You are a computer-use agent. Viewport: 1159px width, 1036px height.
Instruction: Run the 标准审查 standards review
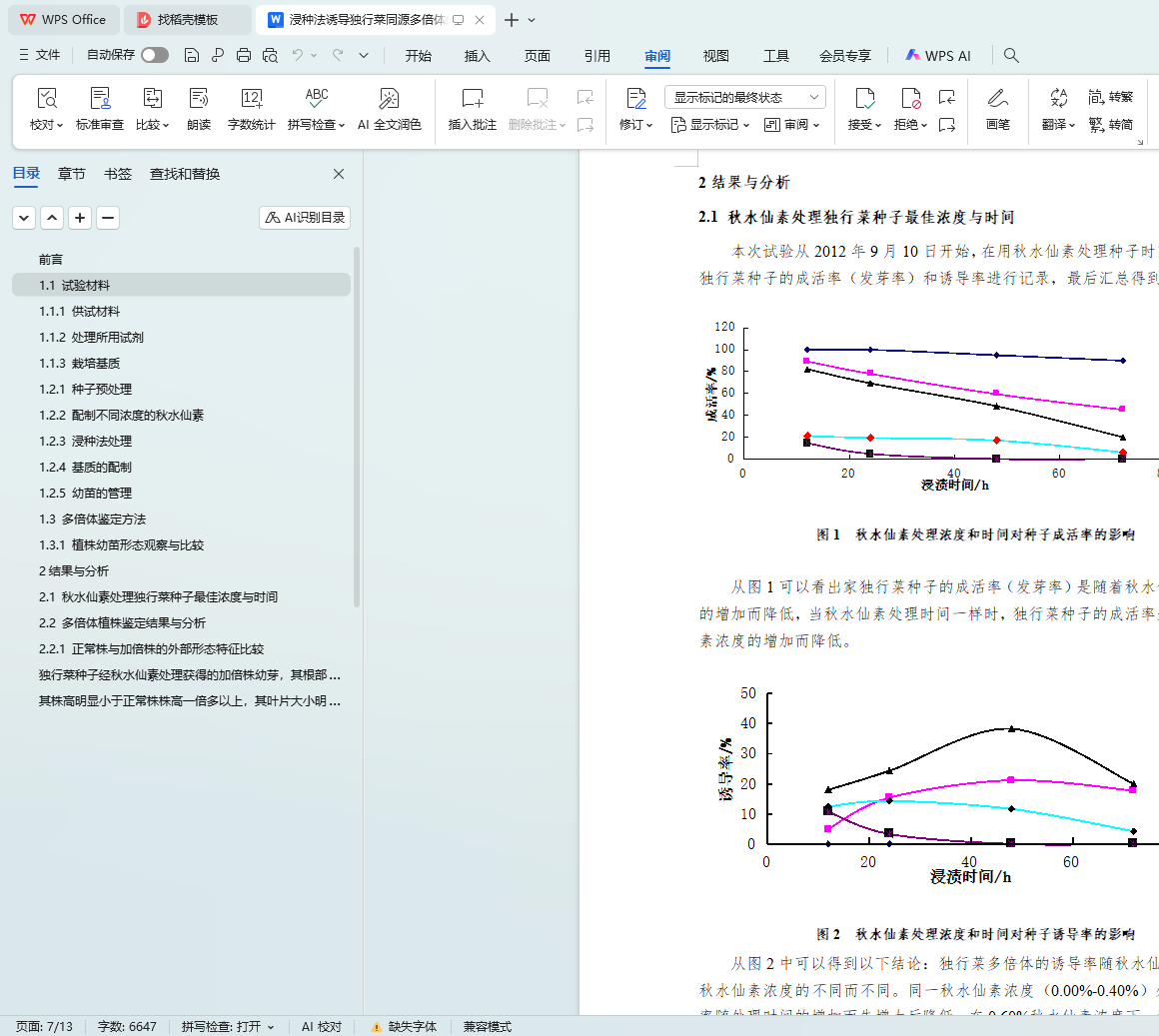click(100, 109)
